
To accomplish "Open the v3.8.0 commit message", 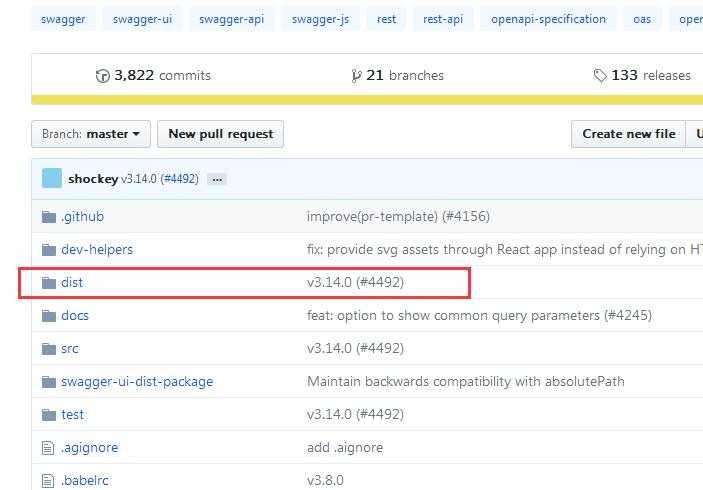I will click(x=325, y=481).
